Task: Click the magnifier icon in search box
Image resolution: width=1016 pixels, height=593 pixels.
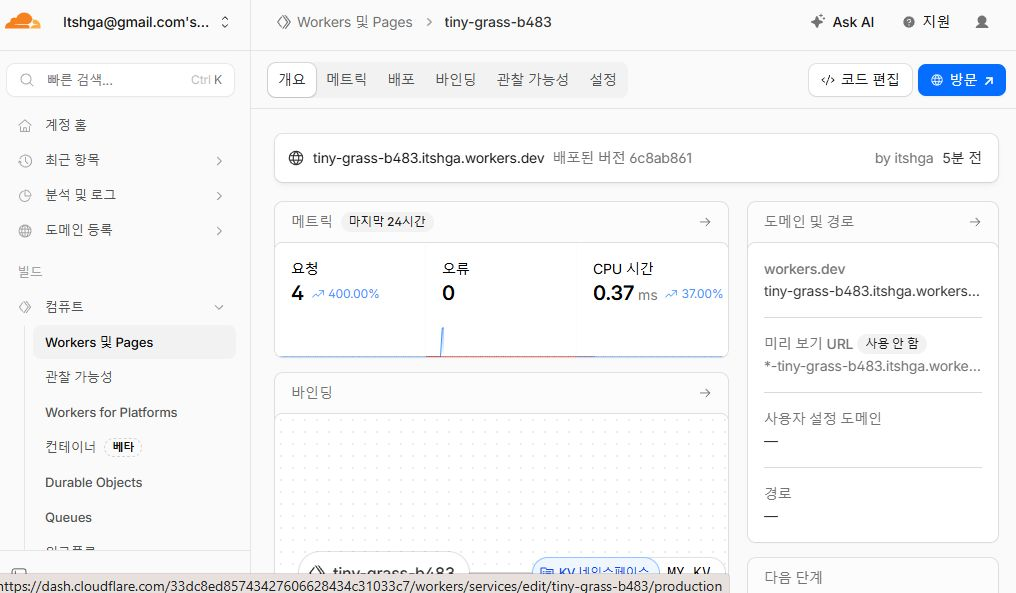Action: (x=27, y=80)
